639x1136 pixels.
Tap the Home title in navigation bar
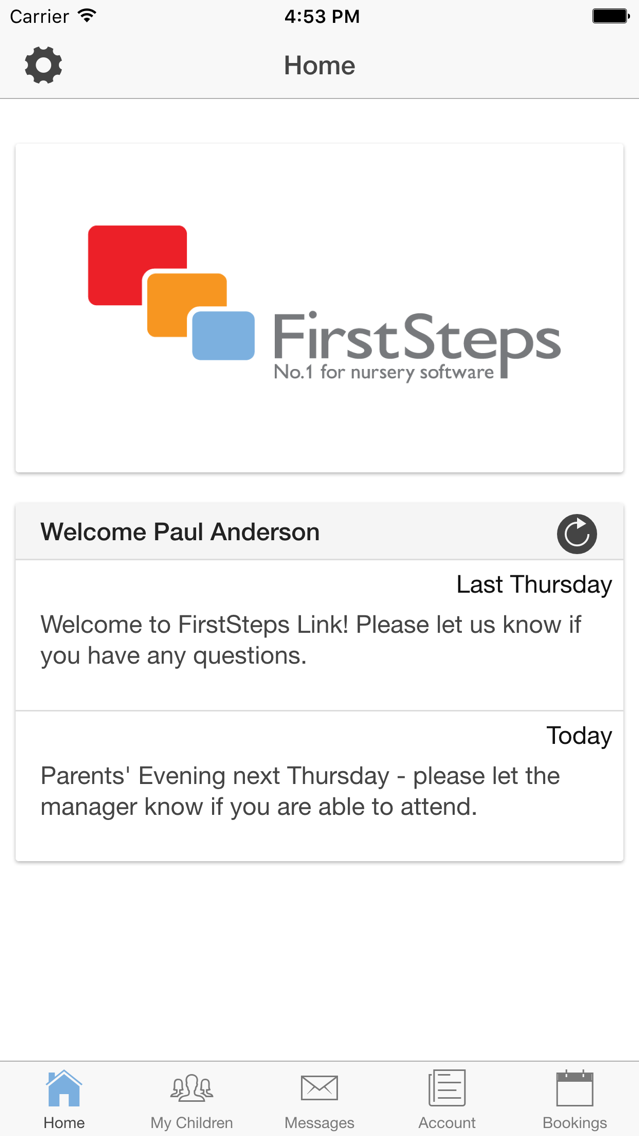pos(320,65)
